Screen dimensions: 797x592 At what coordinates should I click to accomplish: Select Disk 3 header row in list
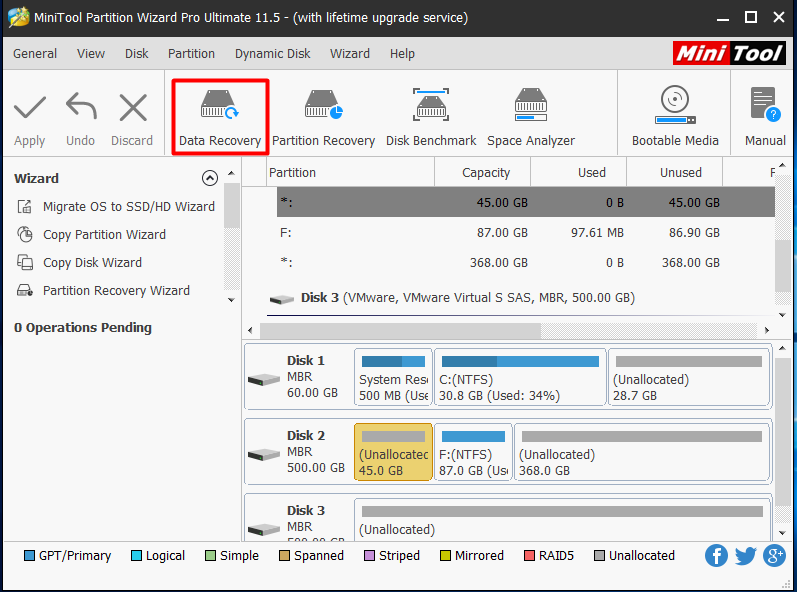pyautogui.click(x=518, y=297)
